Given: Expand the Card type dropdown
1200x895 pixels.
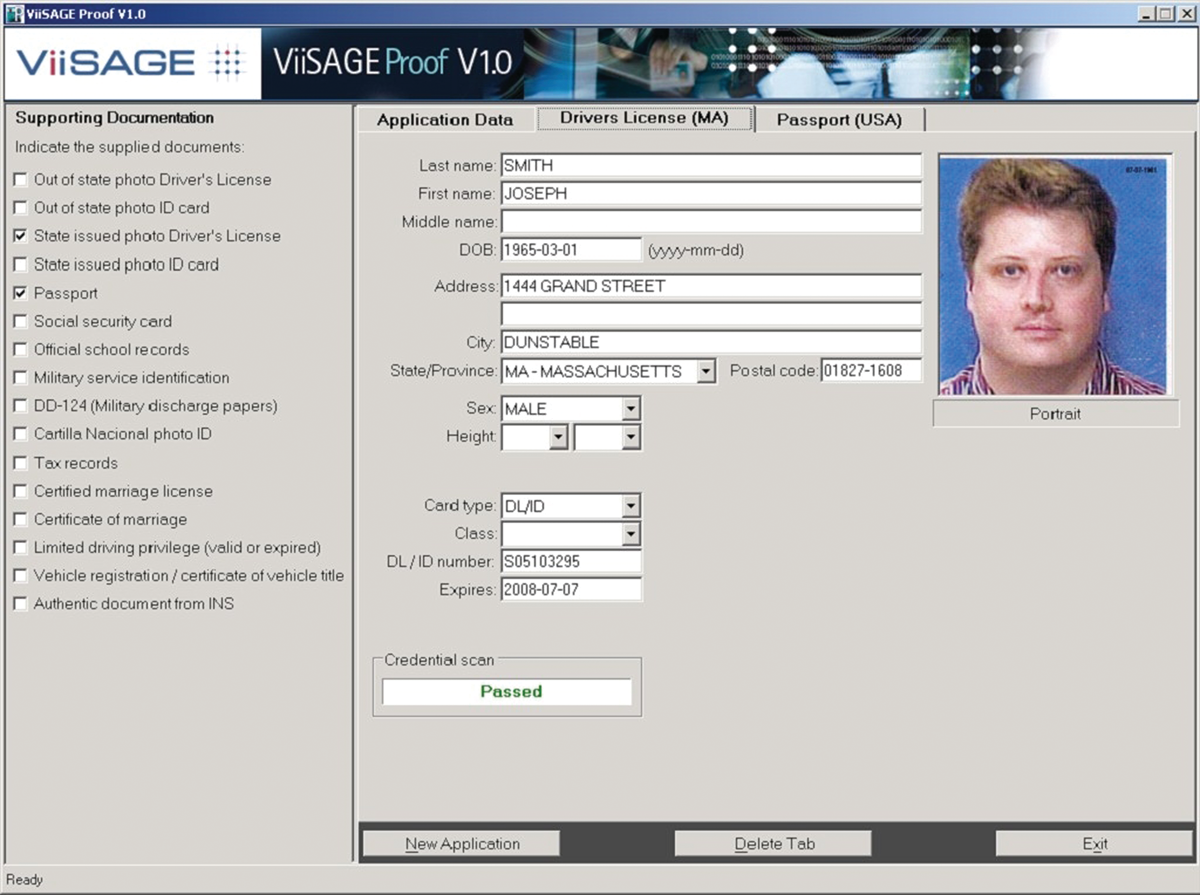Looking at the screenshot, I should tap(633, 505).
